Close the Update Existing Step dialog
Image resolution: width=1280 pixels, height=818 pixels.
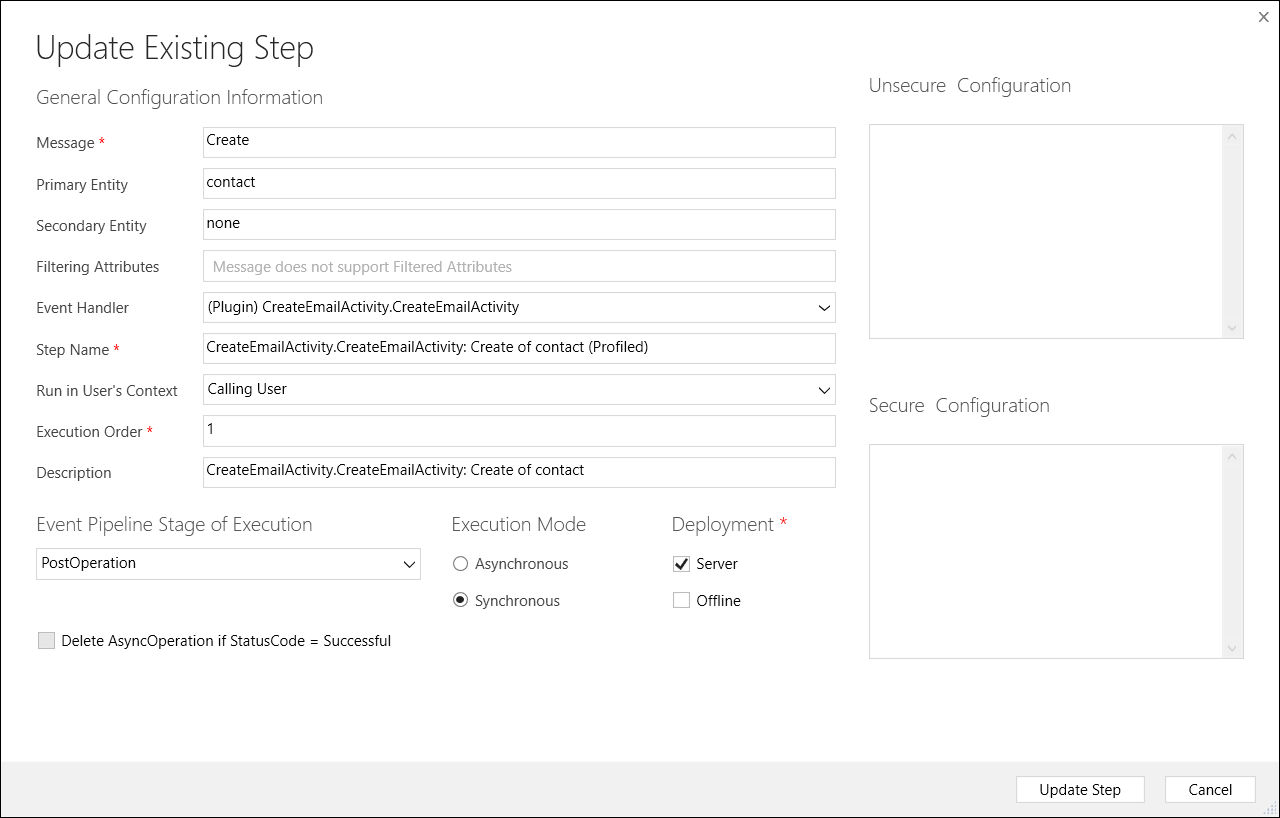click(x=1264, y=16)
